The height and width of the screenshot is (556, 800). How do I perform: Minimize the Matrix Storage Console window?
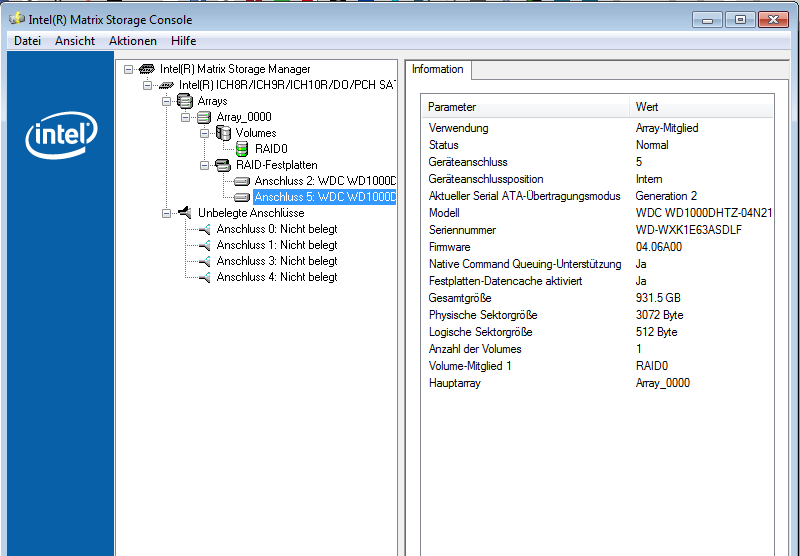(x=707, y=20)
